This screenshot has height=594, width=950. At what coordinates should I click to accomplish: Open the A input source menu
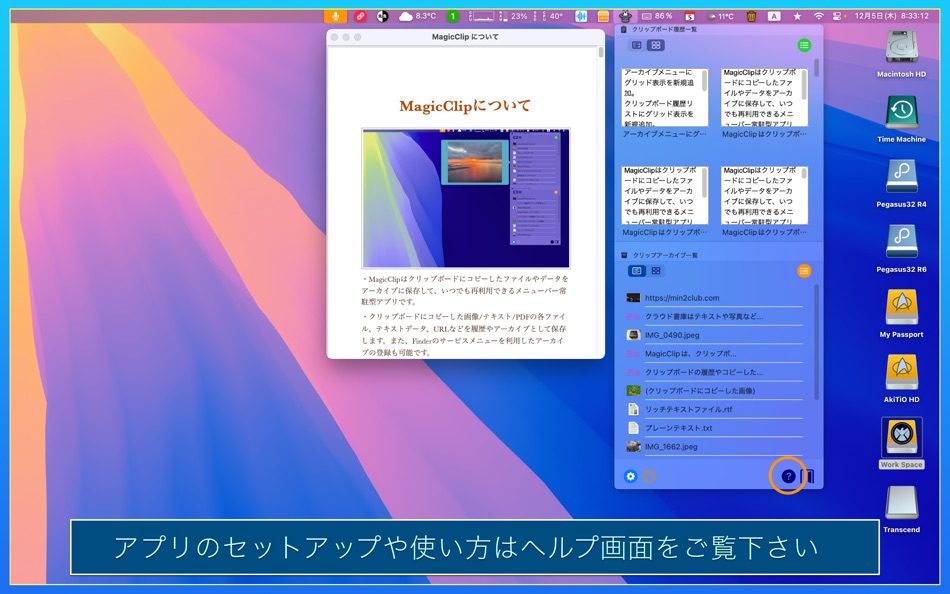pos(774,16)
